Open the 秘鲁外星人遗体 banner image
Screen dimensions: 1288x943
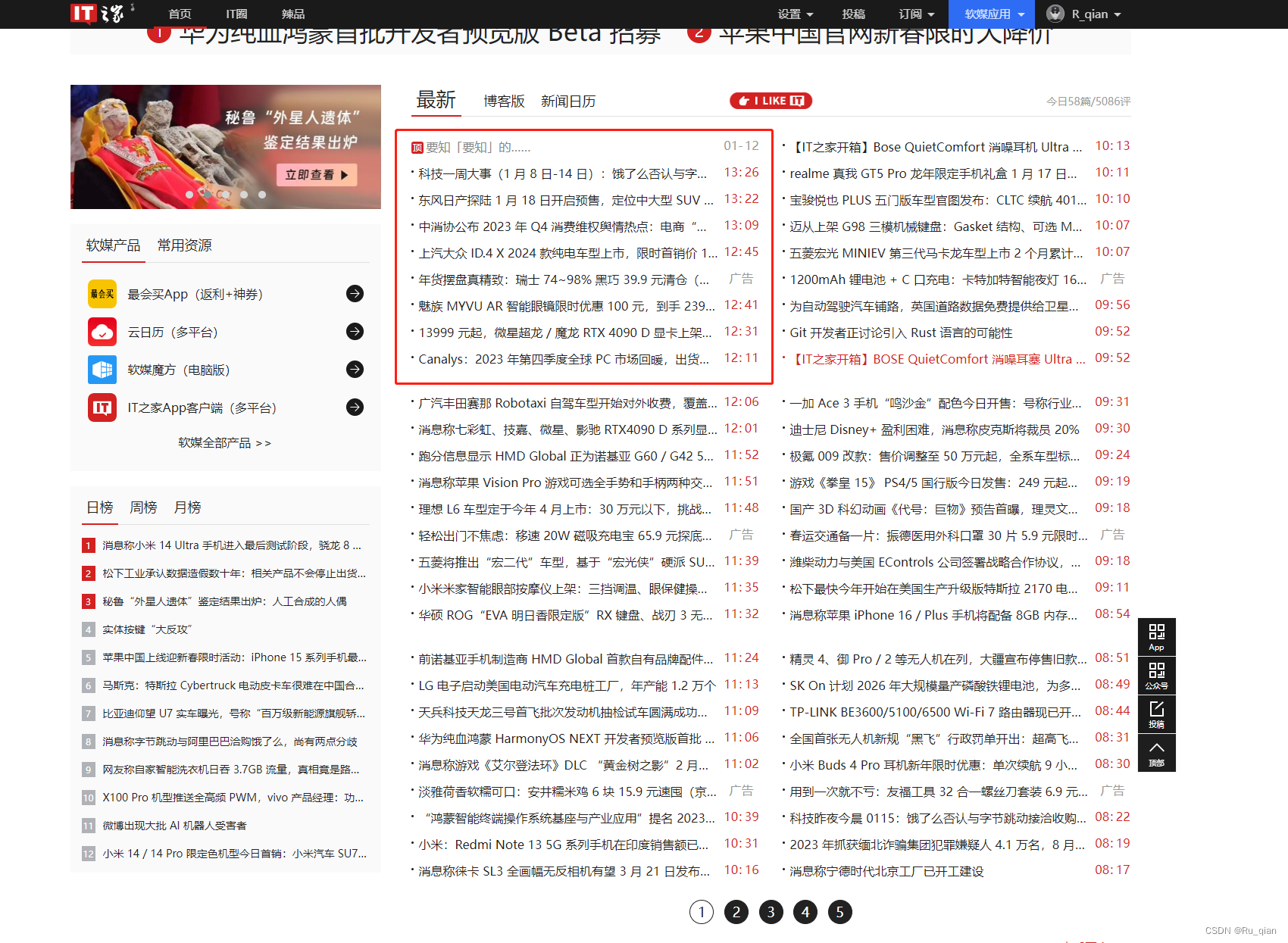(x=226, y=147)
